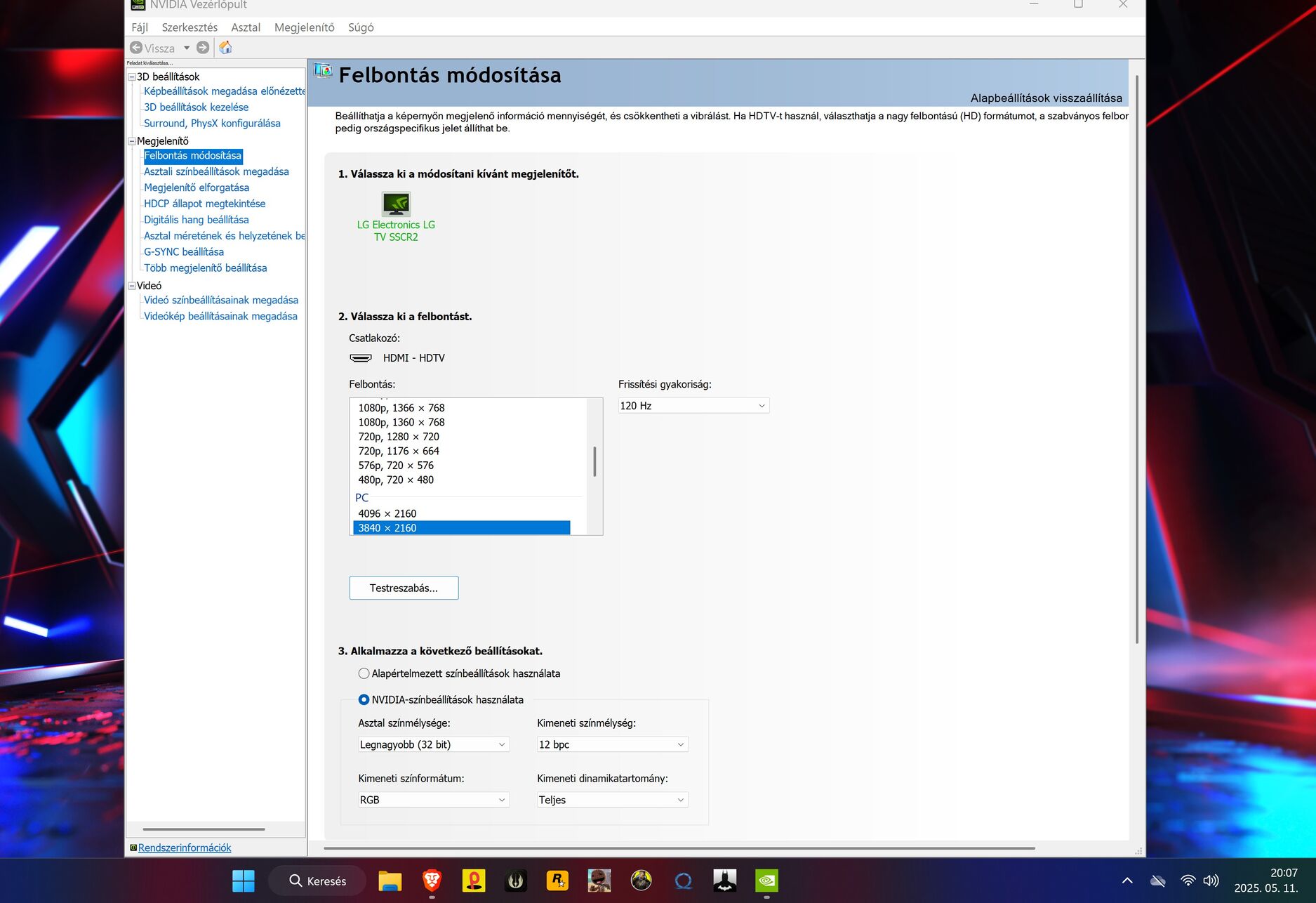Viewport: 1316px width, 903px height.
Task: Open the Vissza history dropdown arrow
Action: point(187,48)
